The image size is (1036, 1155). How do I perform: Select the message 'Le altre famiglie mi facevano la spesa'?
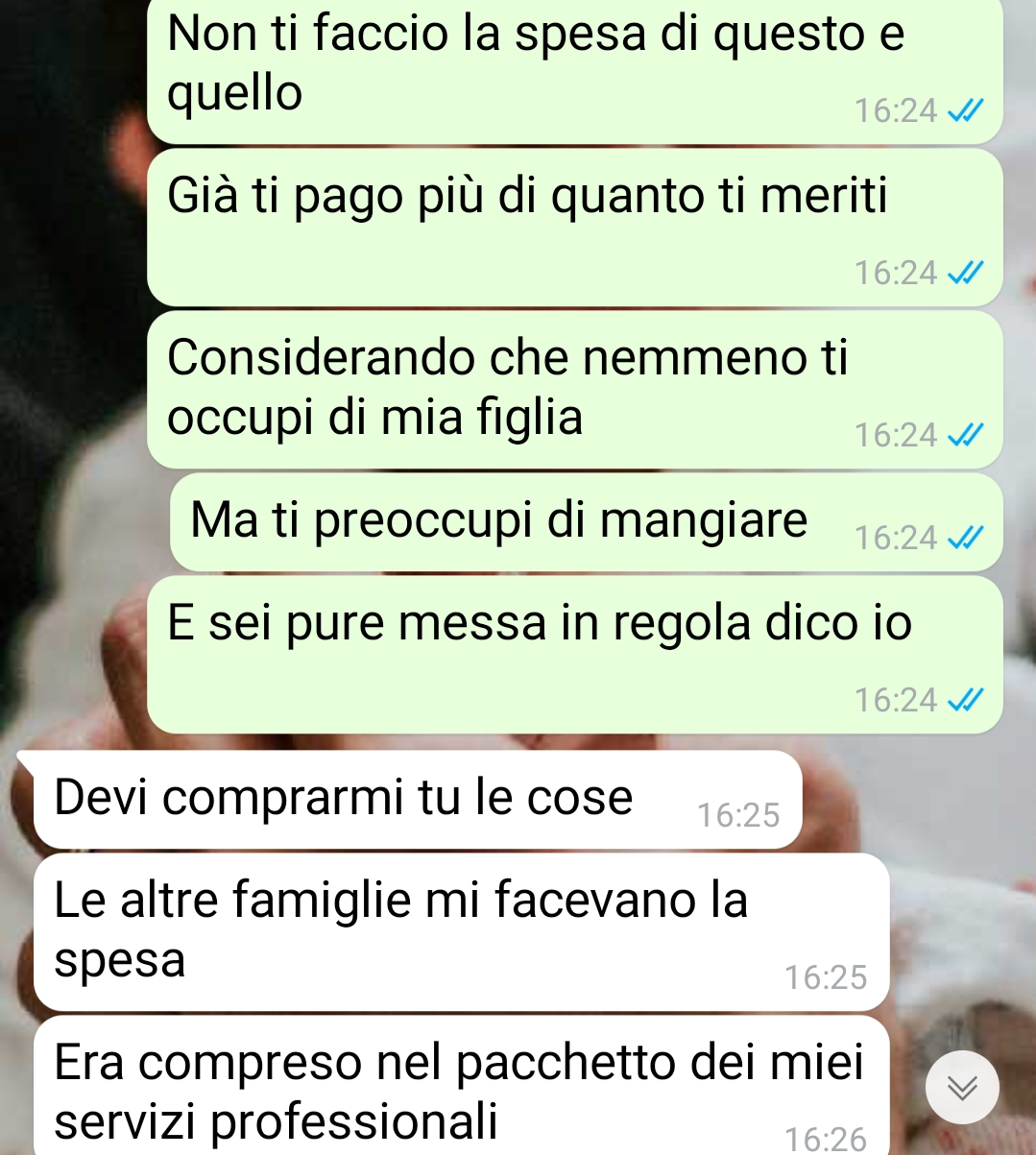[461, 932]
